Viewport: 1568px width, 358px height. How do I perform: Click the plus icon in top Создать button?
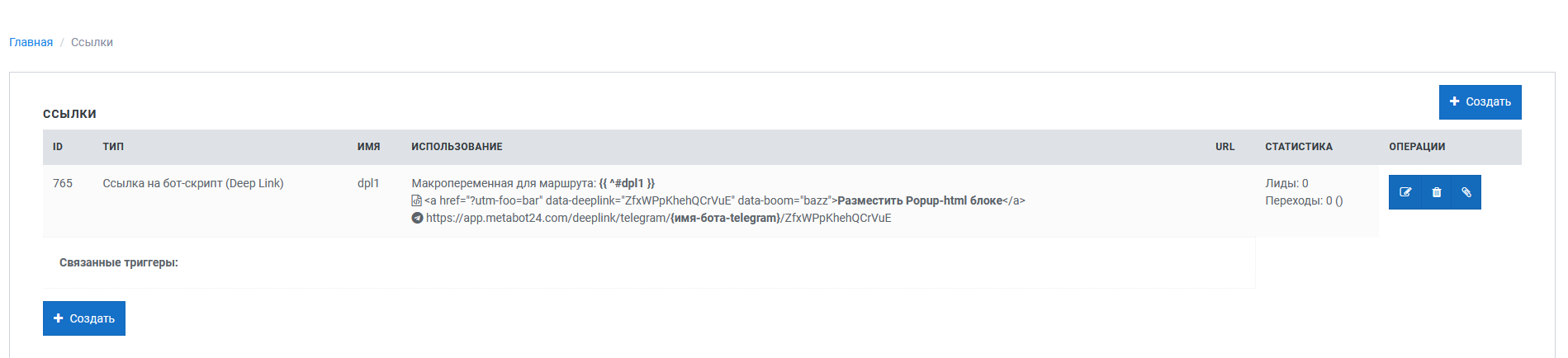tap(1454, 101)
